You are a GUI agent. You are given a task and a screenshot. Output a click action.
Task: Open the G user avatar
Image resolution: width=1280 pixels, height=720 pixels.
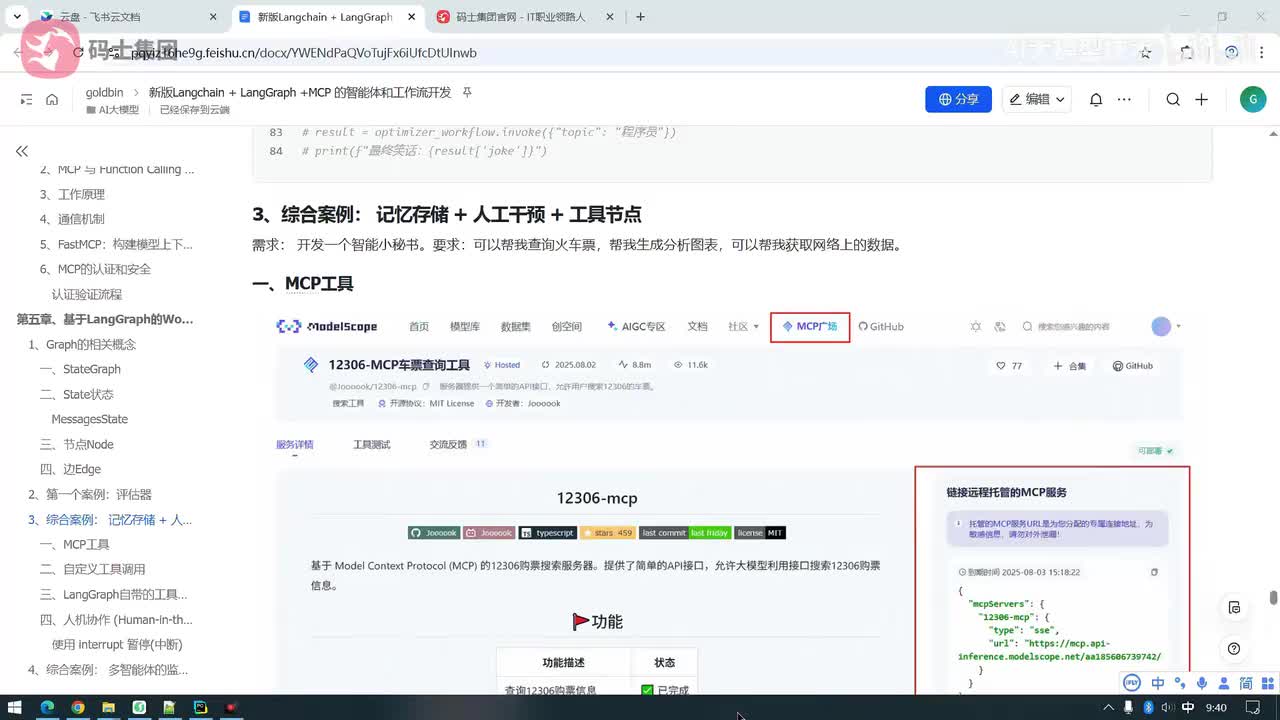pyautogui.click(x=1253, y=99)
